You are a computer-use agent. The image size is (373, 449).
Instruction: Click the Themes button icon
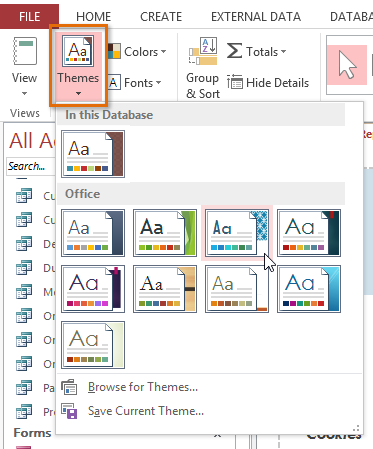click(x=78, y=52)
